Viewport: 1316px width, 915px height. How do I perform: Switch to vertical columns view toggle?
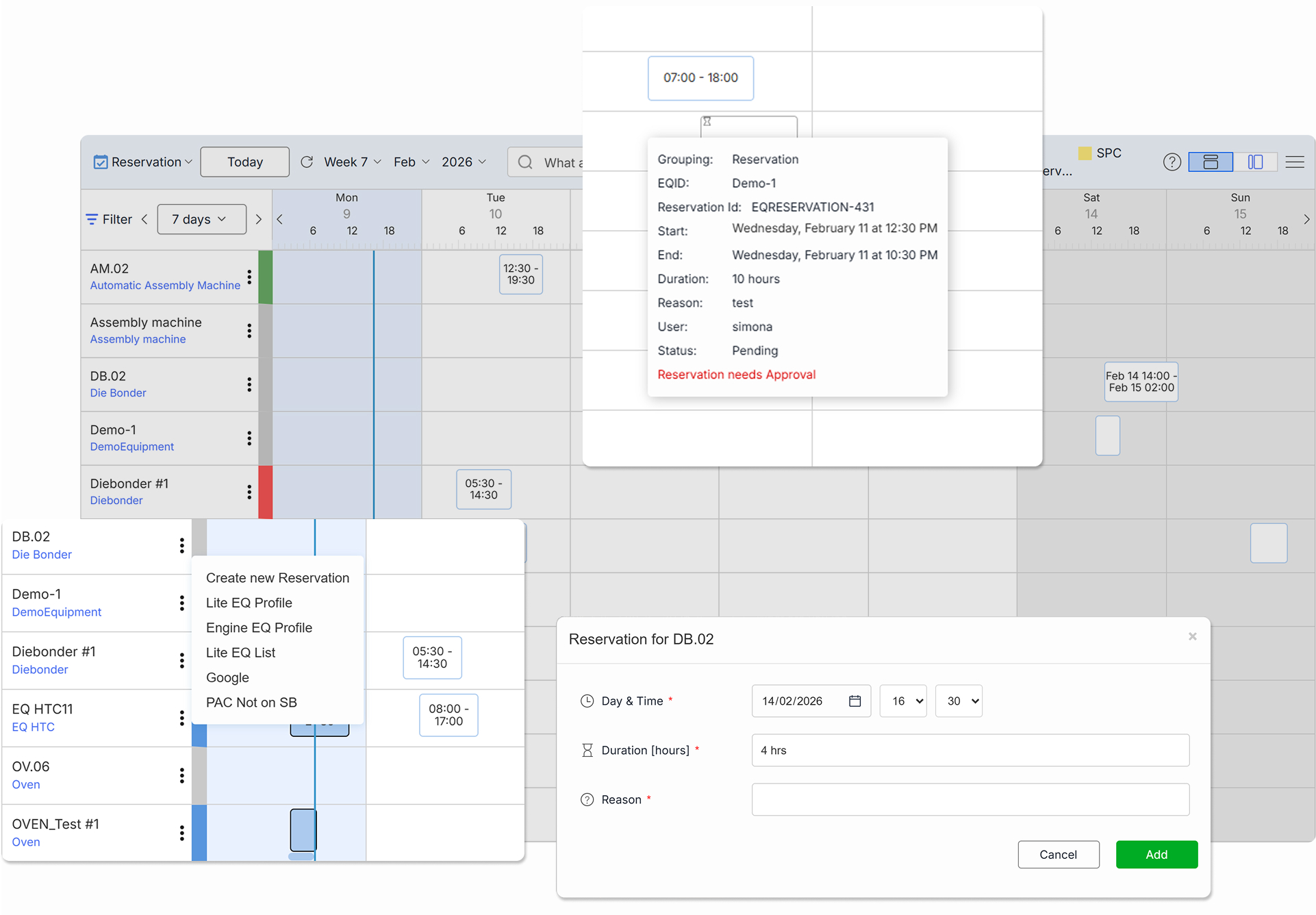pyautogui.click(x=1254, y=162)
